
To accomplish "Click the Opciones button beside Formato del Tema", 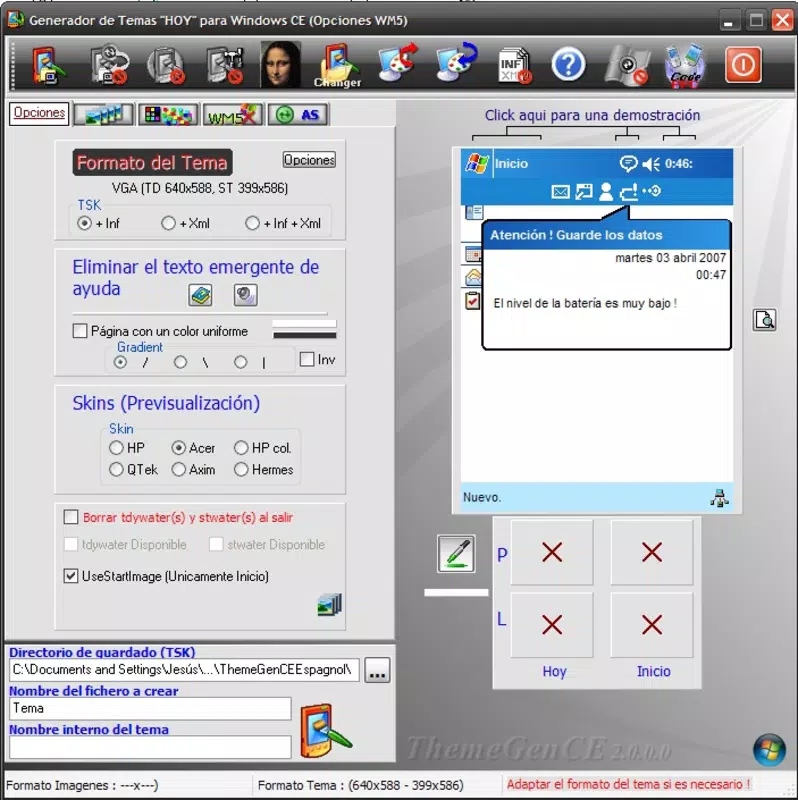I will click(309, 160).
